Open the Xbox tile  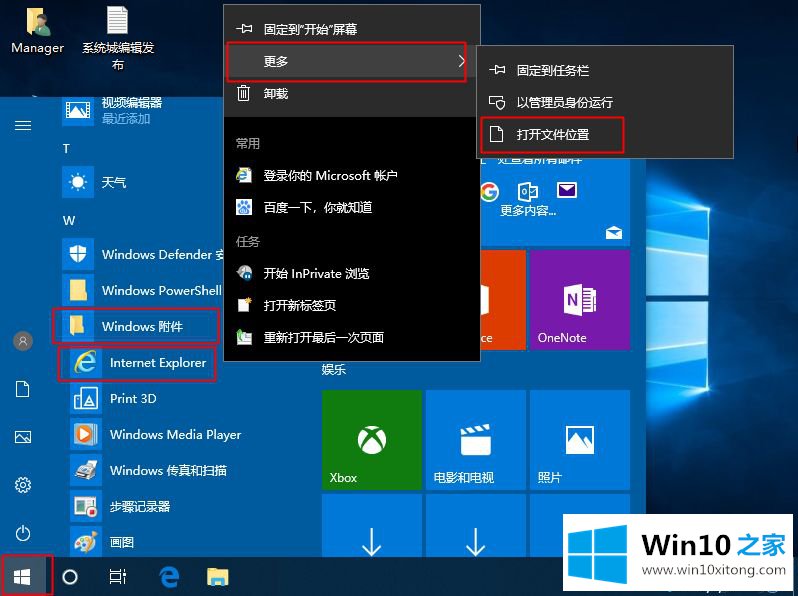pos(371,440)
